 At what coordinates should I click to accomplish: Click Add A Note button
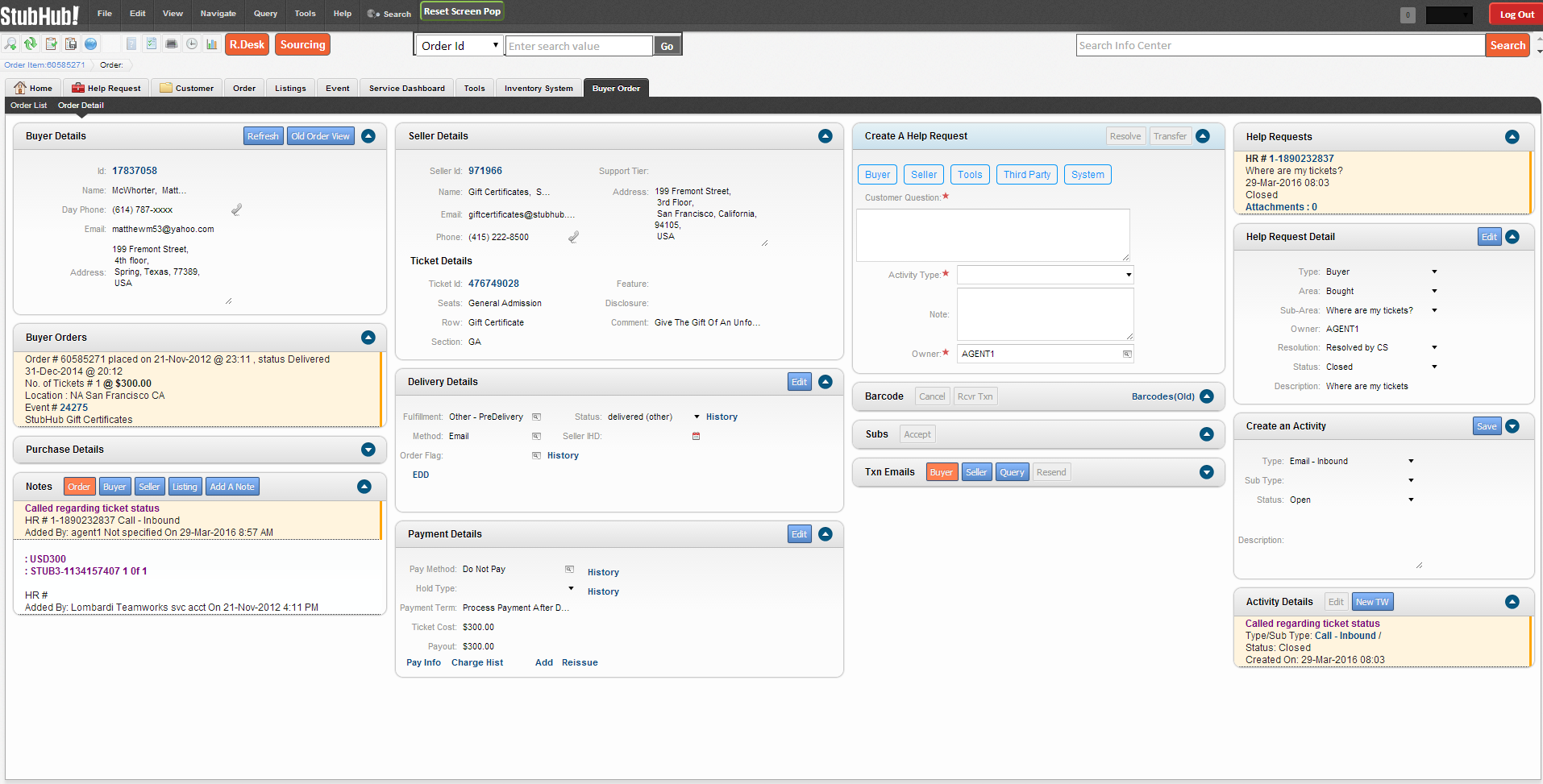[232, 487]
